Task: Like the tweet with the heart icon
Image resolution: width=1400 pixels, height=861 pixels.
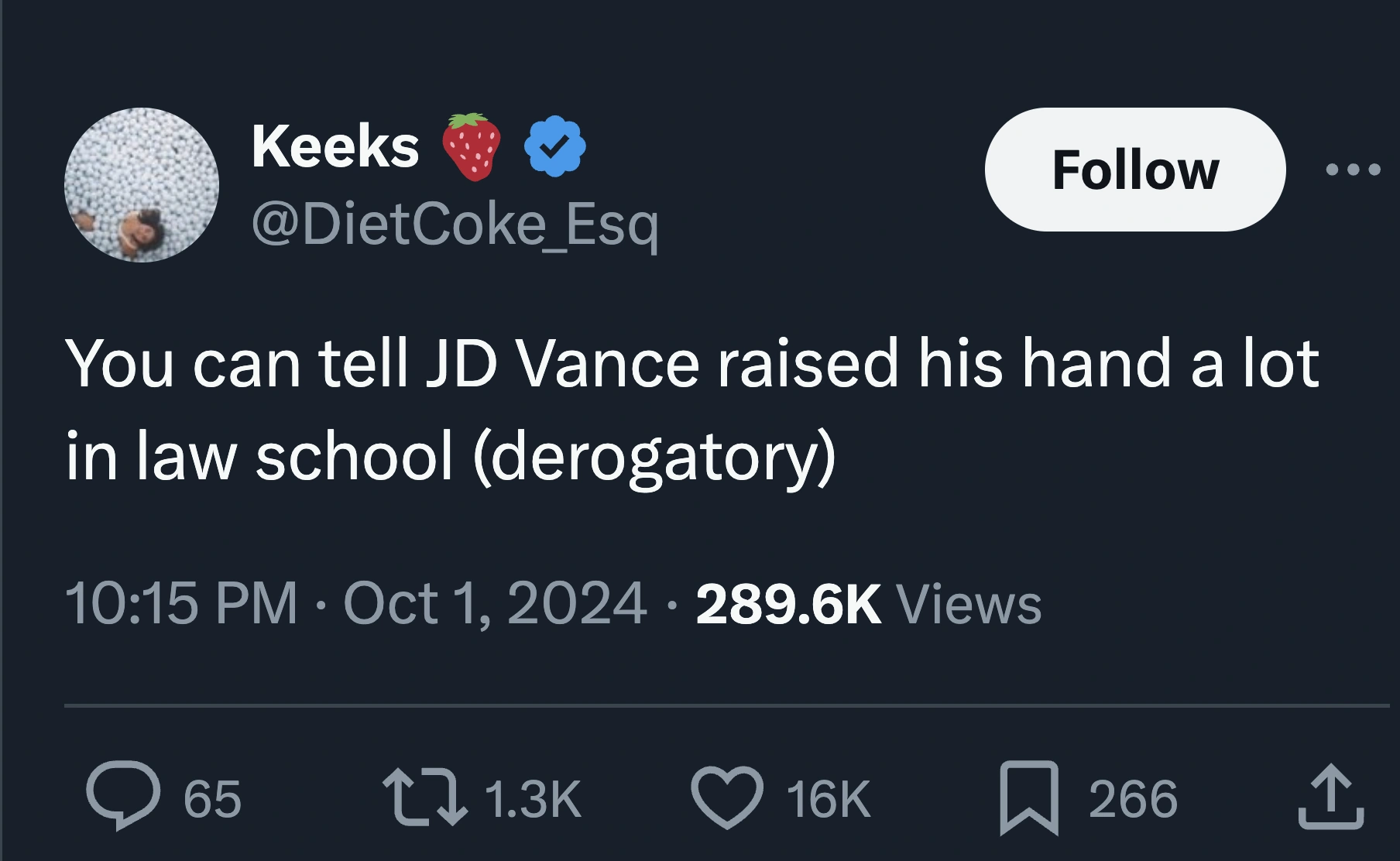Action: pos(726,798)
